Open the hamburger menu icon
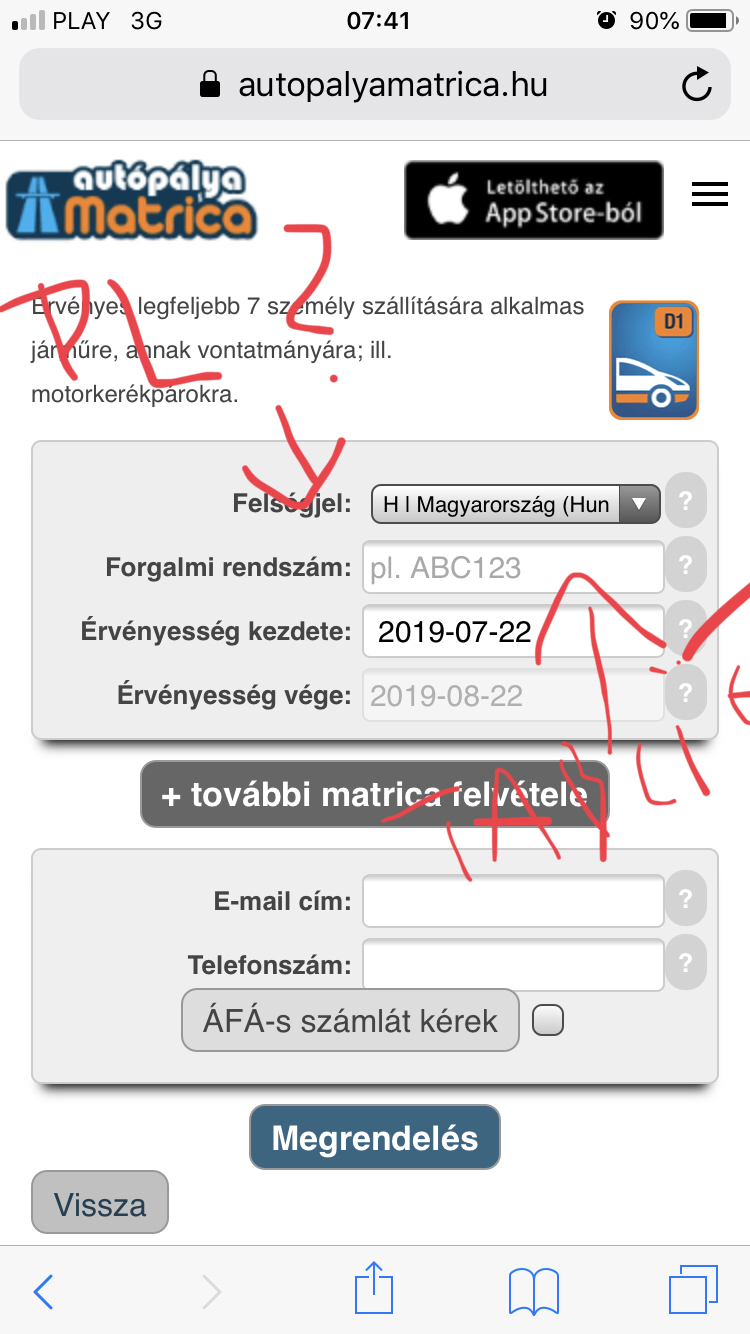 coord(710,194)
